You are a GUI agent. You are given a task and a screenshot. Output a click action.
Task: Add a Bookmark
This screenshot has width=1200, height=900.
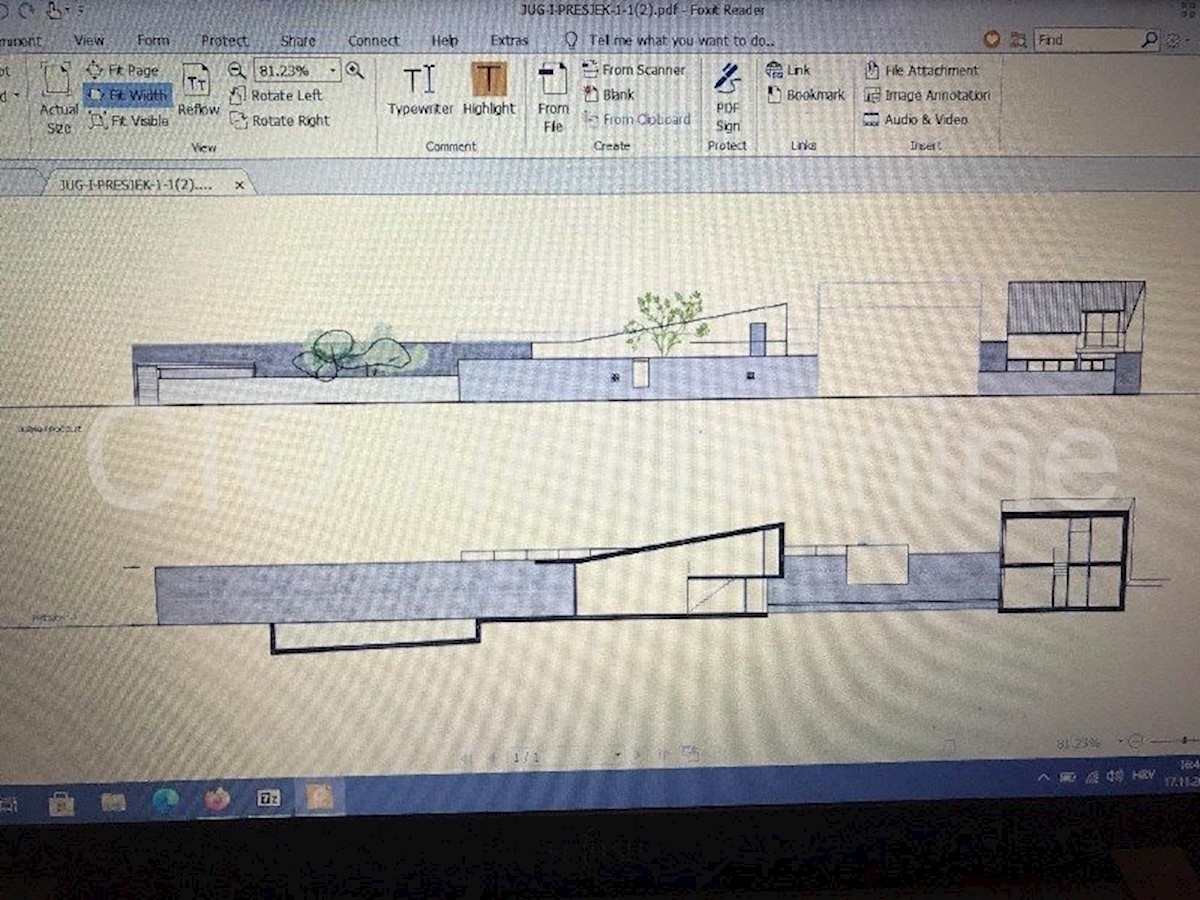pos(806,95)
